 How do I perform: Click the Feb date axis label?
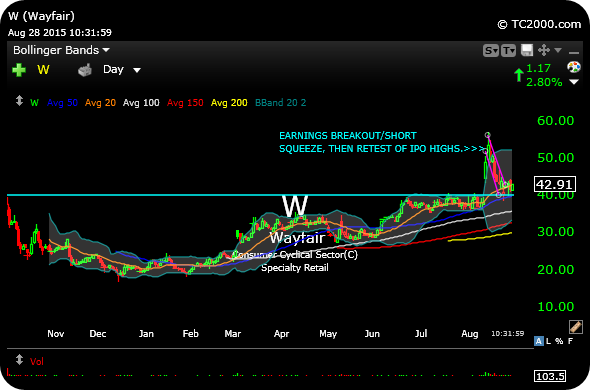[x=190, y=334]
